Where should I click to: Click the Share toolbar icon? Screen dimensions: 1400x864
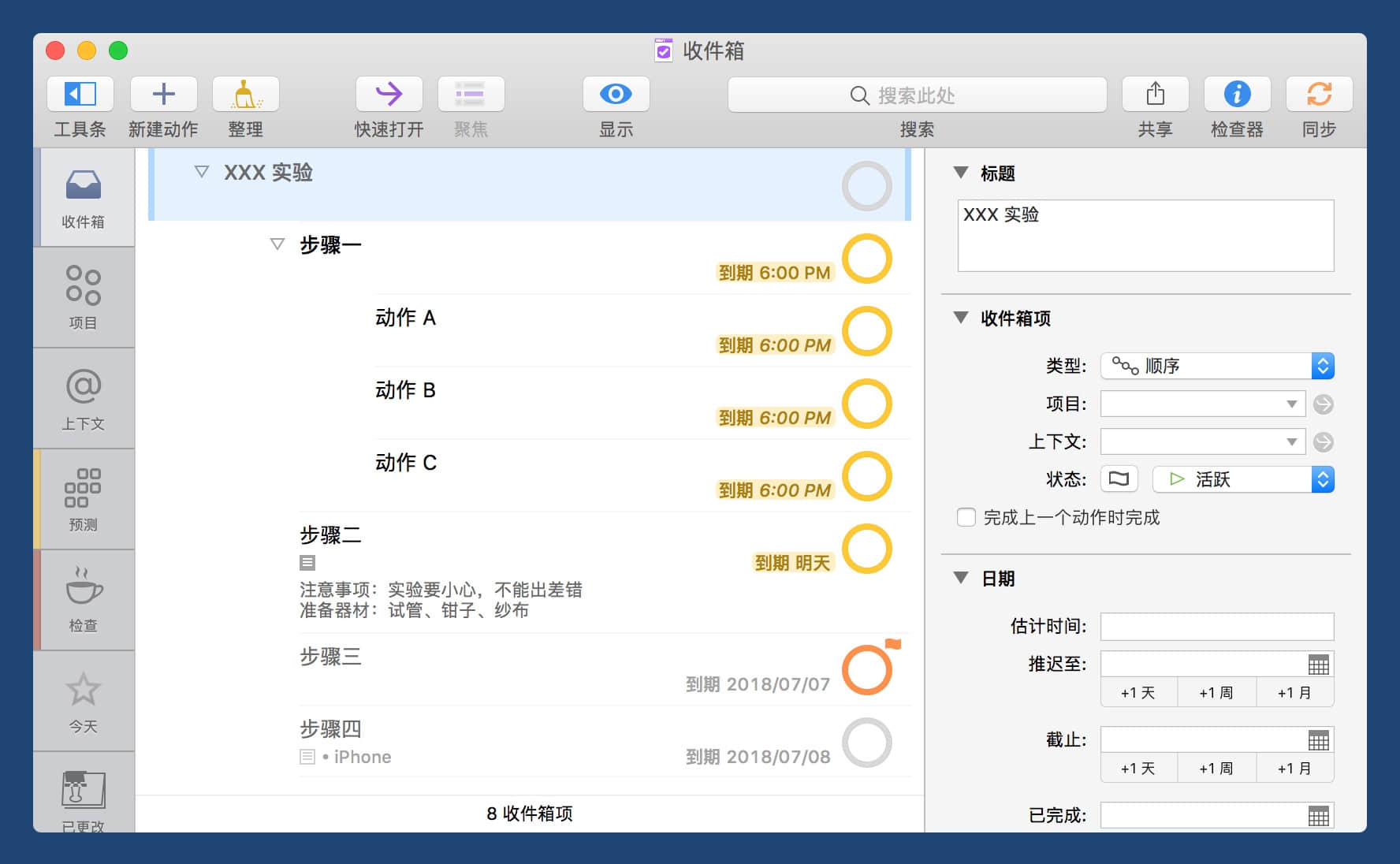pyautogui.click(x=1155, y=95)
